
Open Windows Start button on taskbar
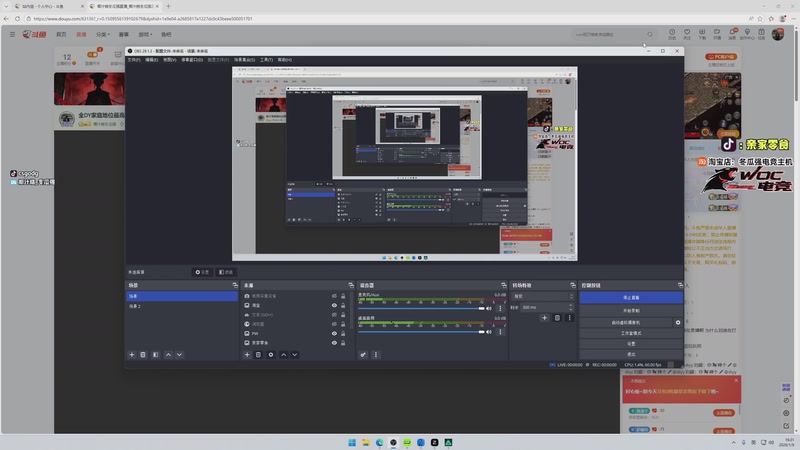click(x=352, y=442)
